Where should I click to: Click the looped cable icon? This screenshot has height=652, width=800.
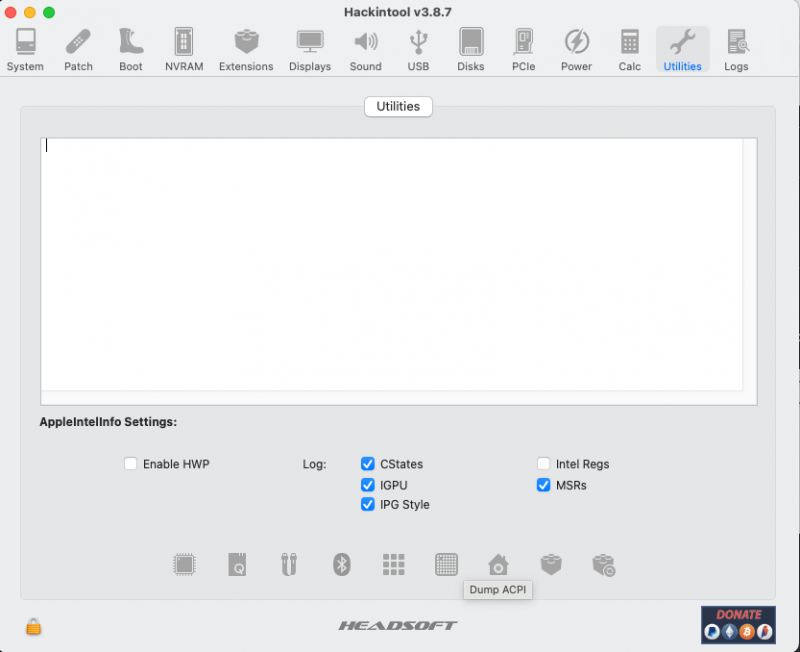click(289, 564)
